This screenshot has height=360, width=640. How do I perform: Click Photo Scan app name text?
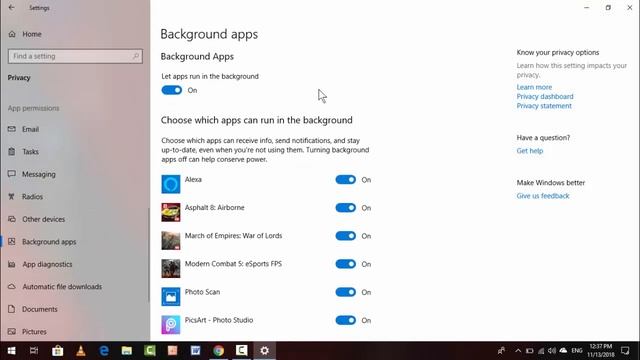coord(202,292)
